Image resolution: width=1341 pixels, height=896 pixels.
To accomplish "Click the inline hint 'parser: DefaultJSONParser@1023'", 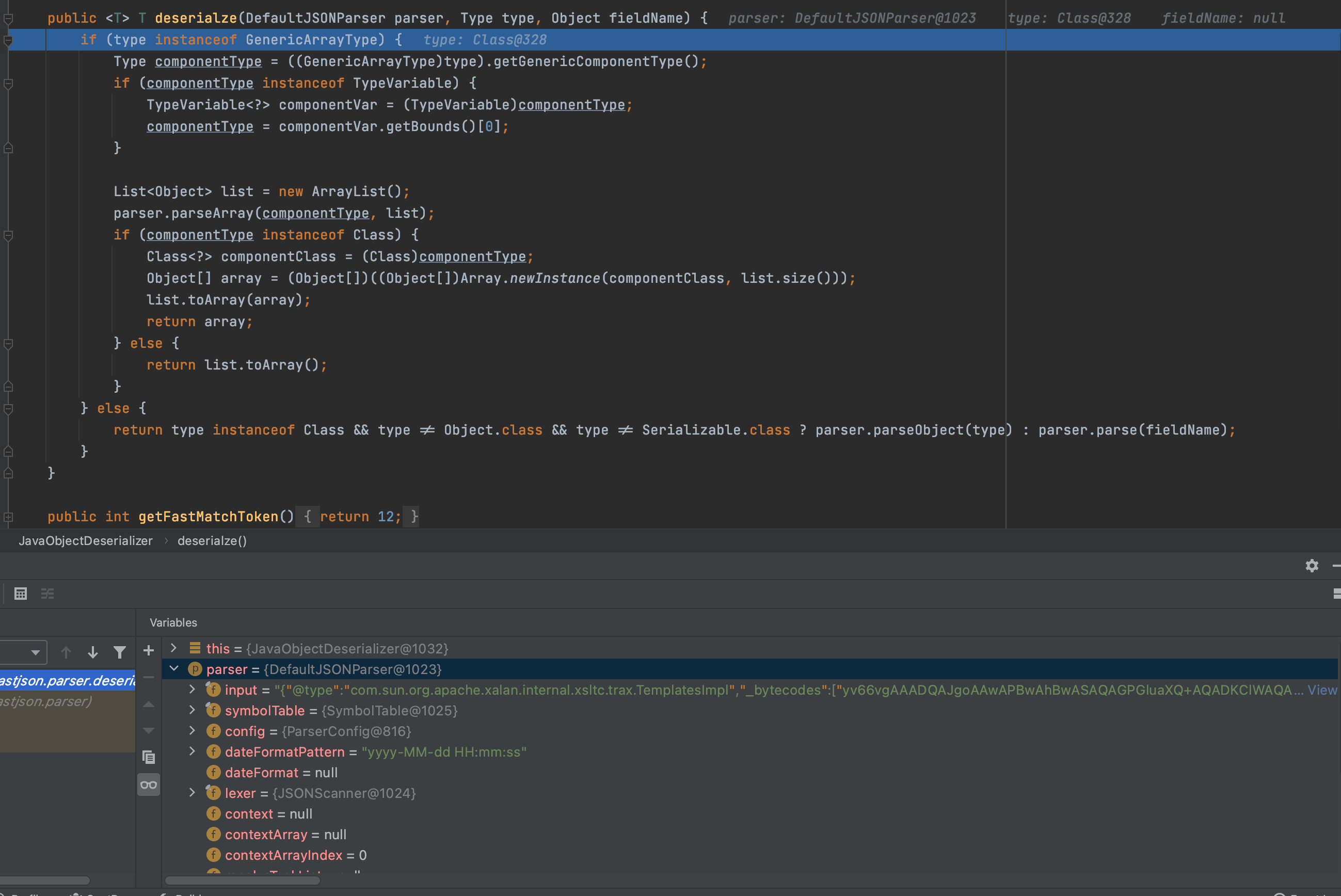I will coord(852,18).
